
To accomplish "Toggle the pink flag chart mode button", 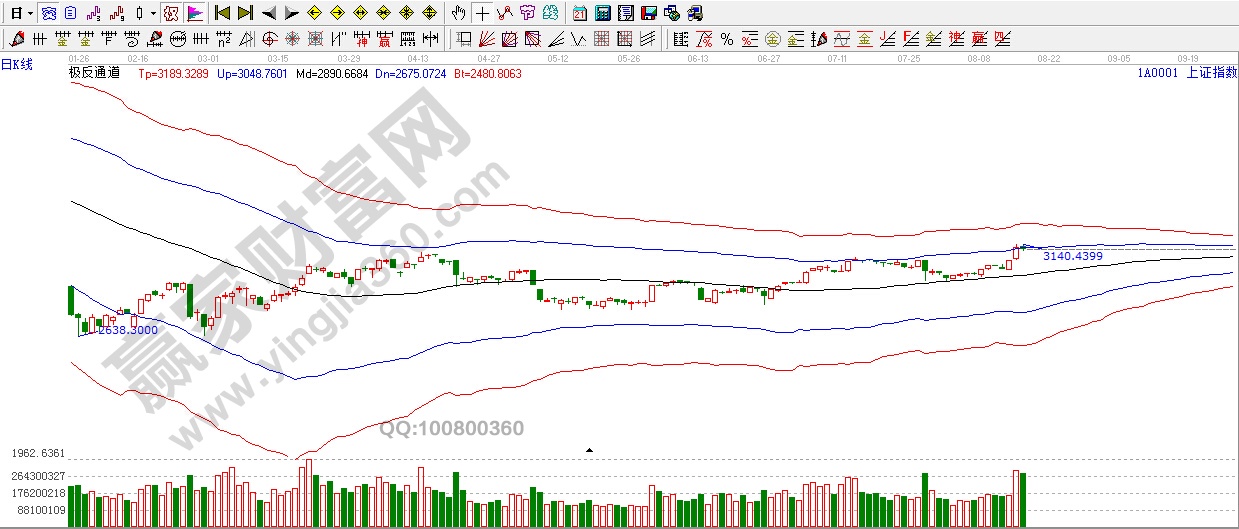I will (x=195, y=13).
